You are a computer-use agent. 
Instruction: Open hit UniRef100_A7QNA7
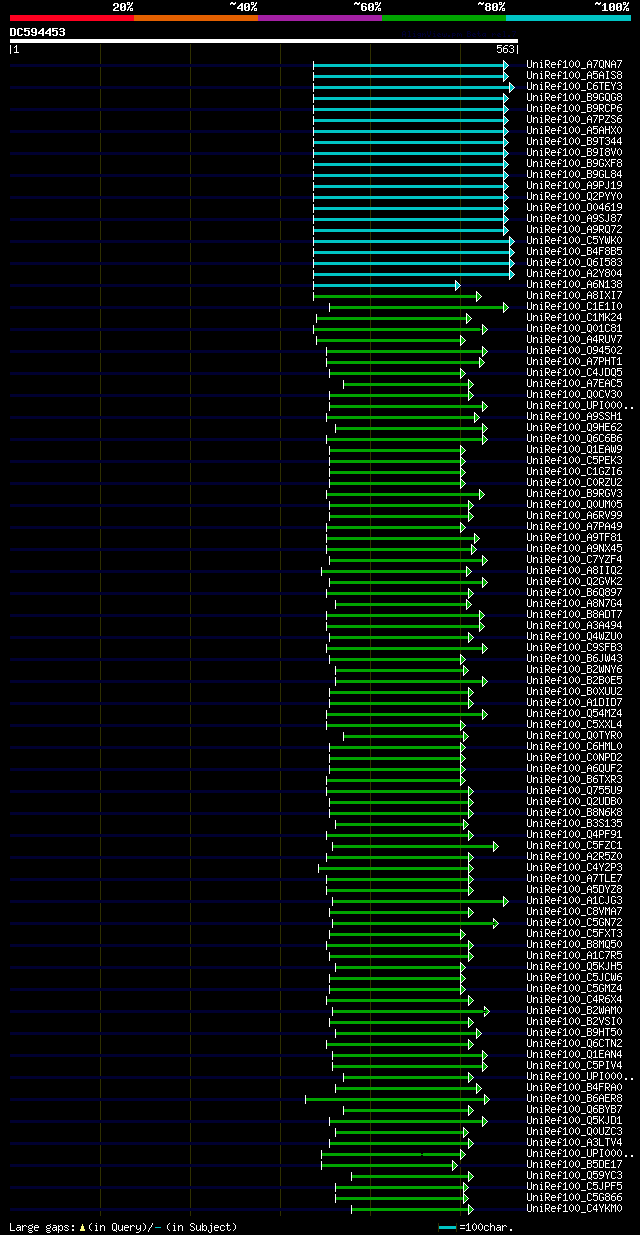[574, 64]
